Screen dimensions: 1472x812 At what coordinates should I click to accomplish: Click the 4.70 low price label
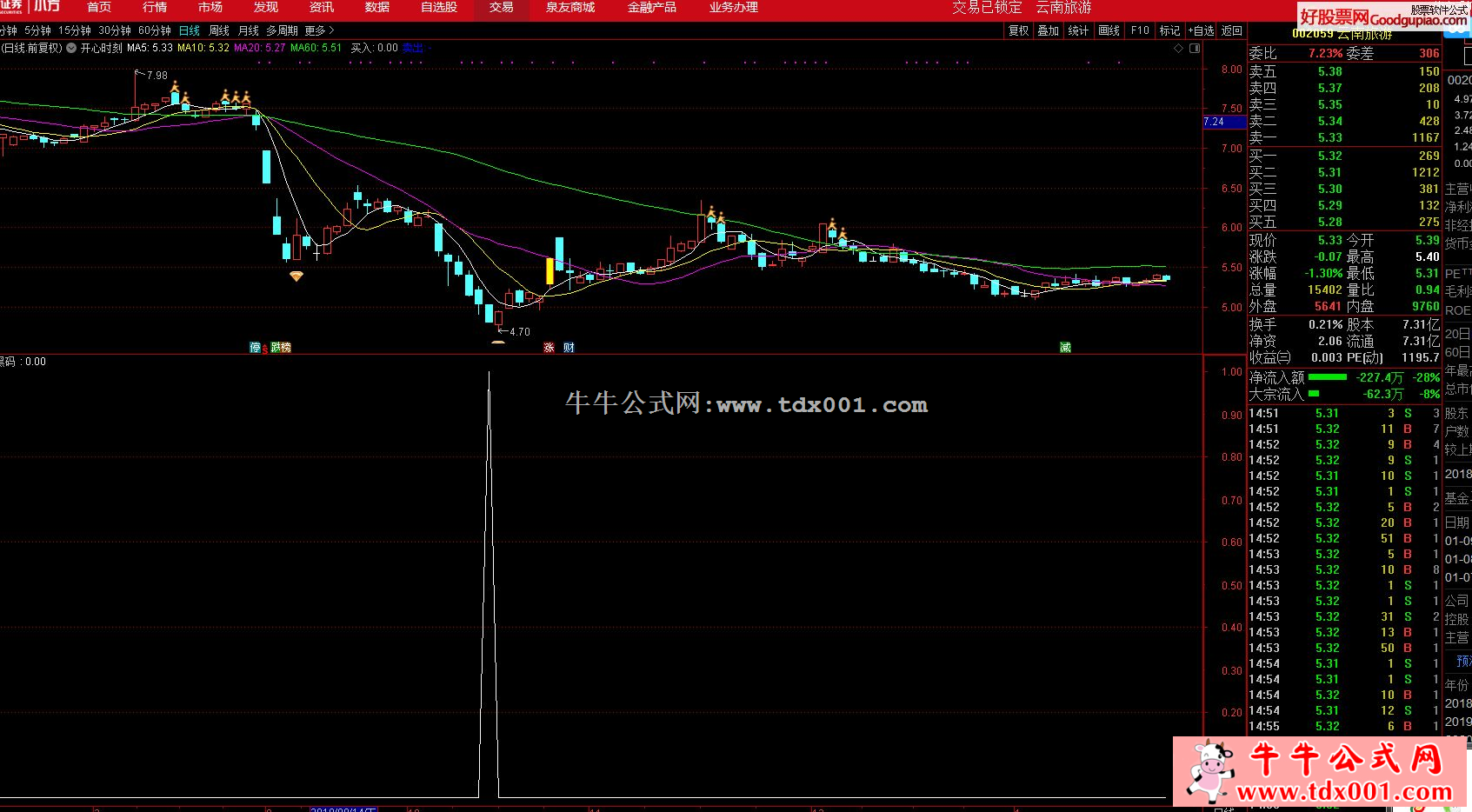coord(519,332)
